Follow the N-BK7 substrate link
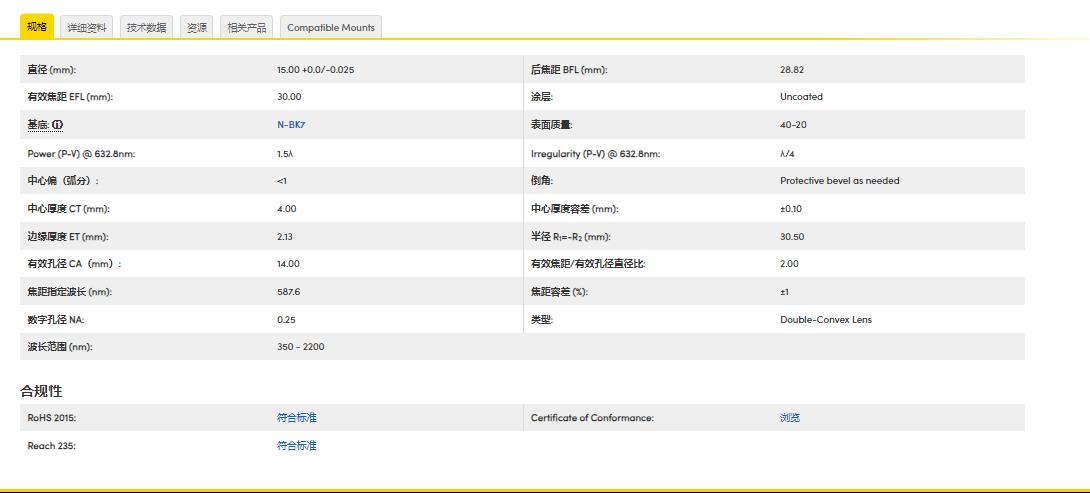Screen dimensions: 1090x493 [x=291, y=125]
